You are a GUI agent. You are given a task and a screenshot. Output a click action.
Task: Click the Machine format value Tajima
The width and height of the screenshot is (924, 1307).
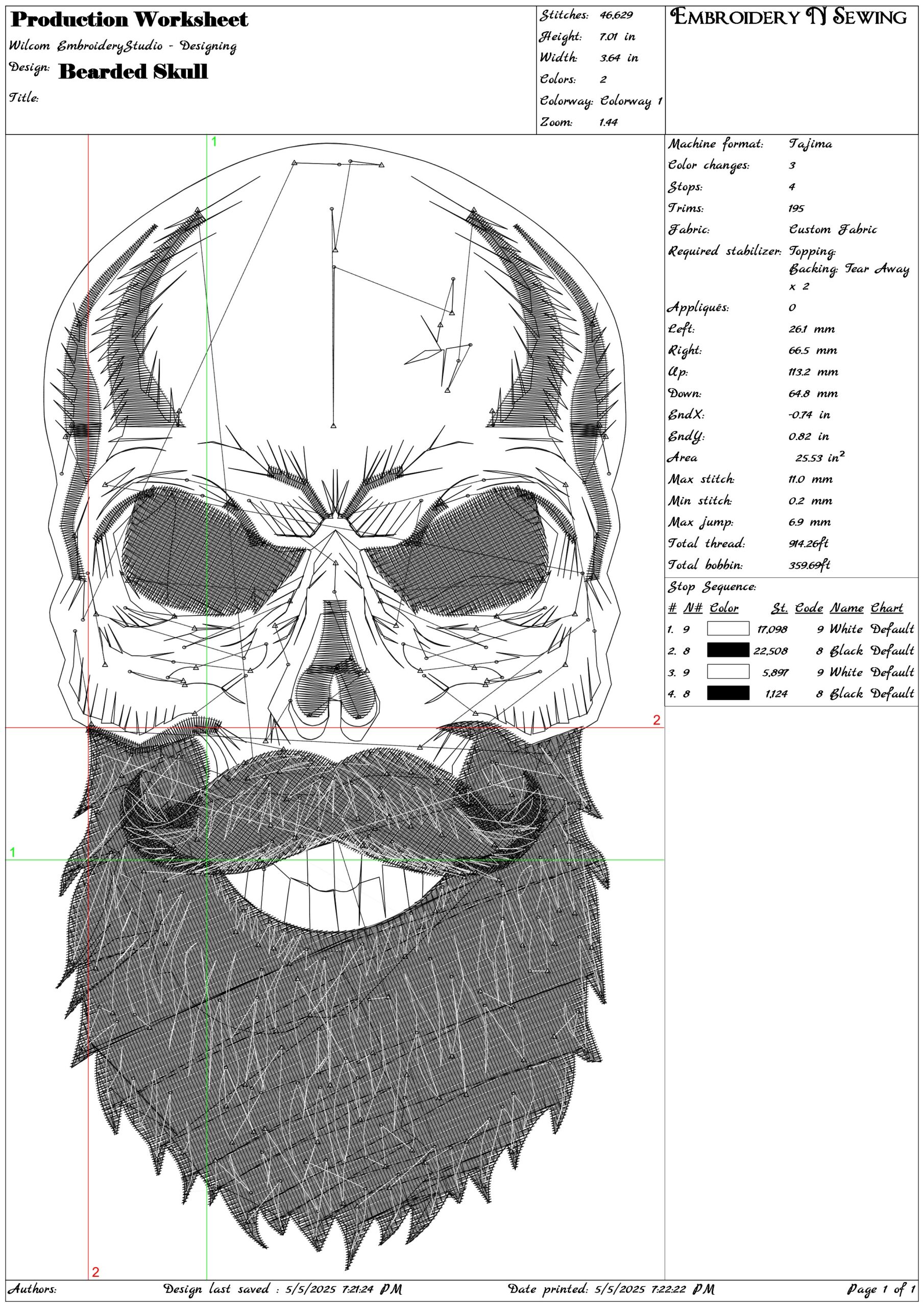pos(810,144)
